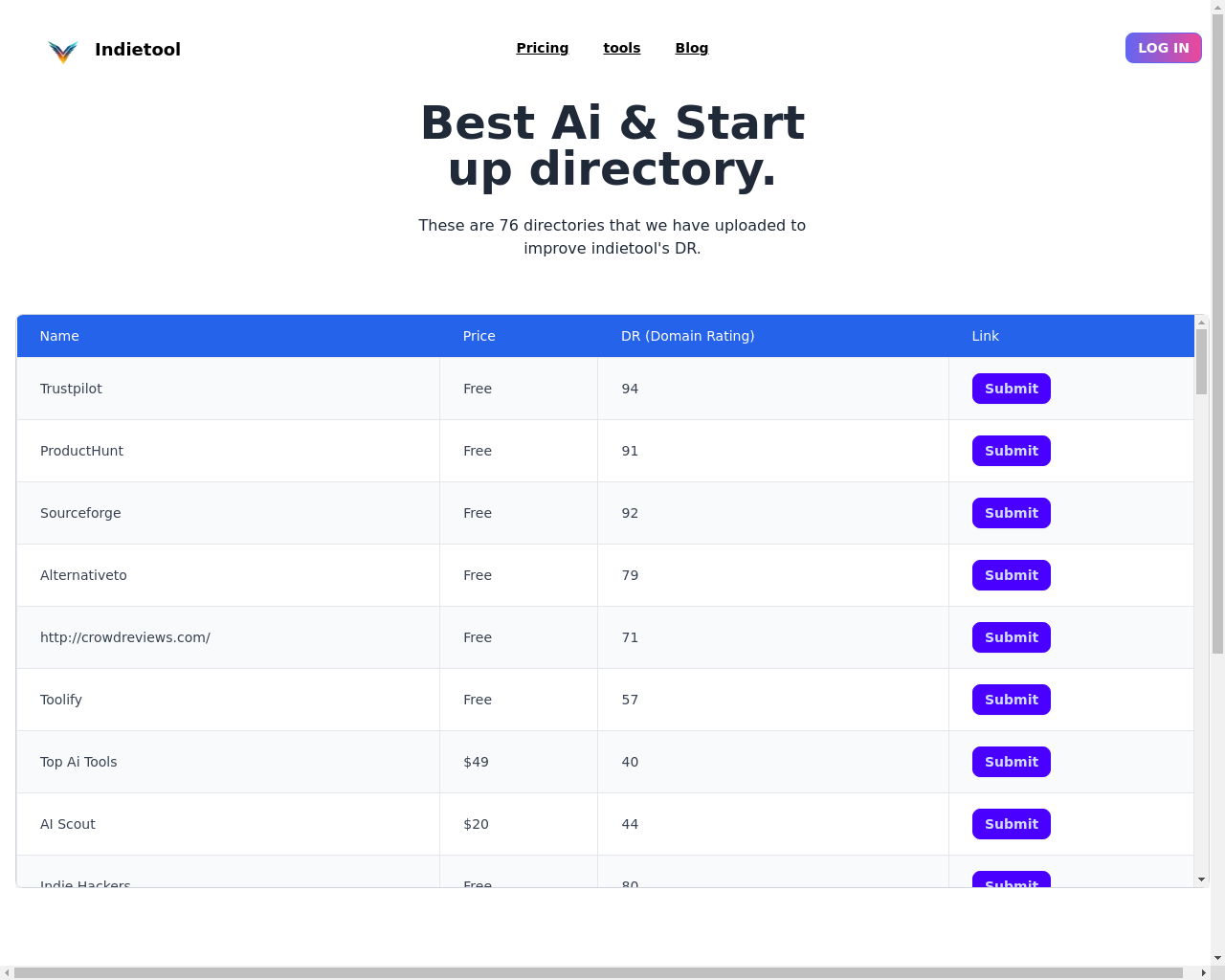Click the page scrollbar down arrow
The height and width of the screenshot is (980, 1225).
tap(1217, 958)
